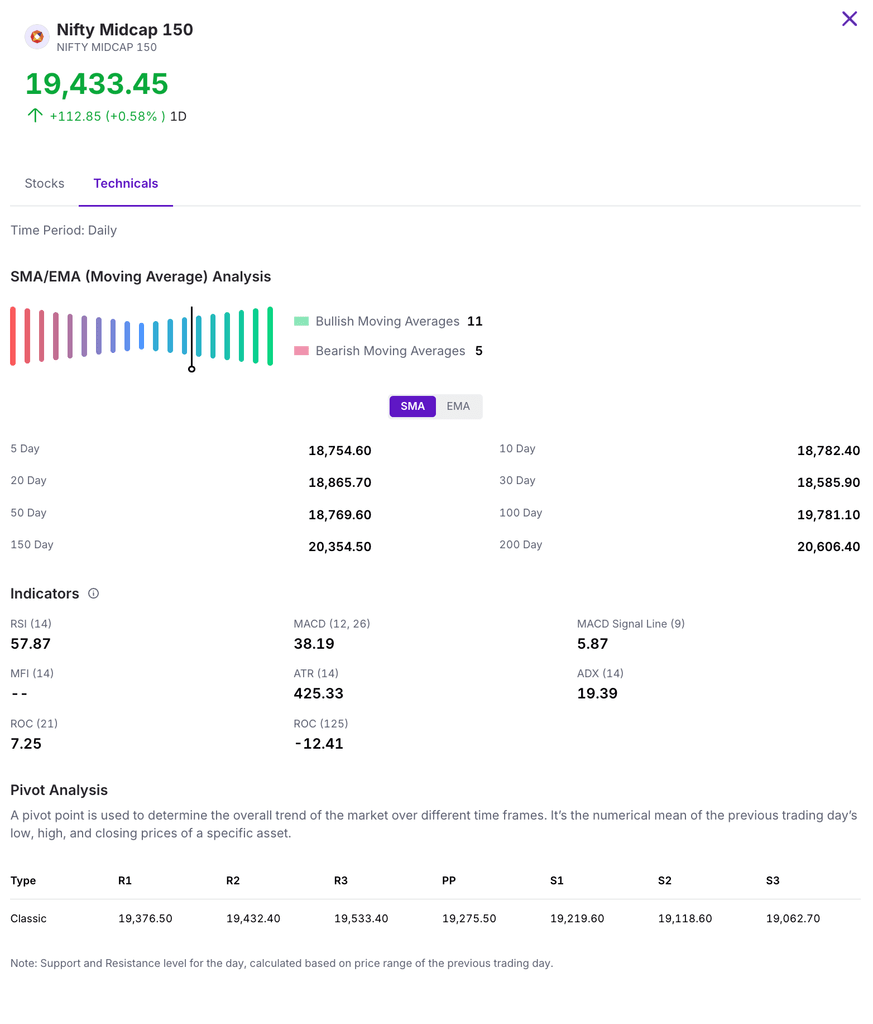Click the first red bar in gauge
Viewport: 873px width, 1024px height.
(13, 336)
